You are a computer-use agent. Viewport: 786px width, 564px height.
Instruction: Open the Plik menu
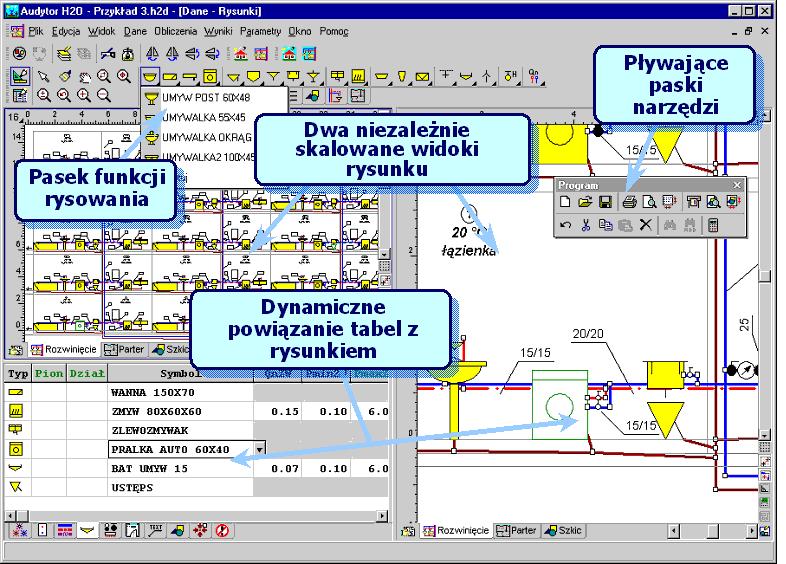point(36,31)
